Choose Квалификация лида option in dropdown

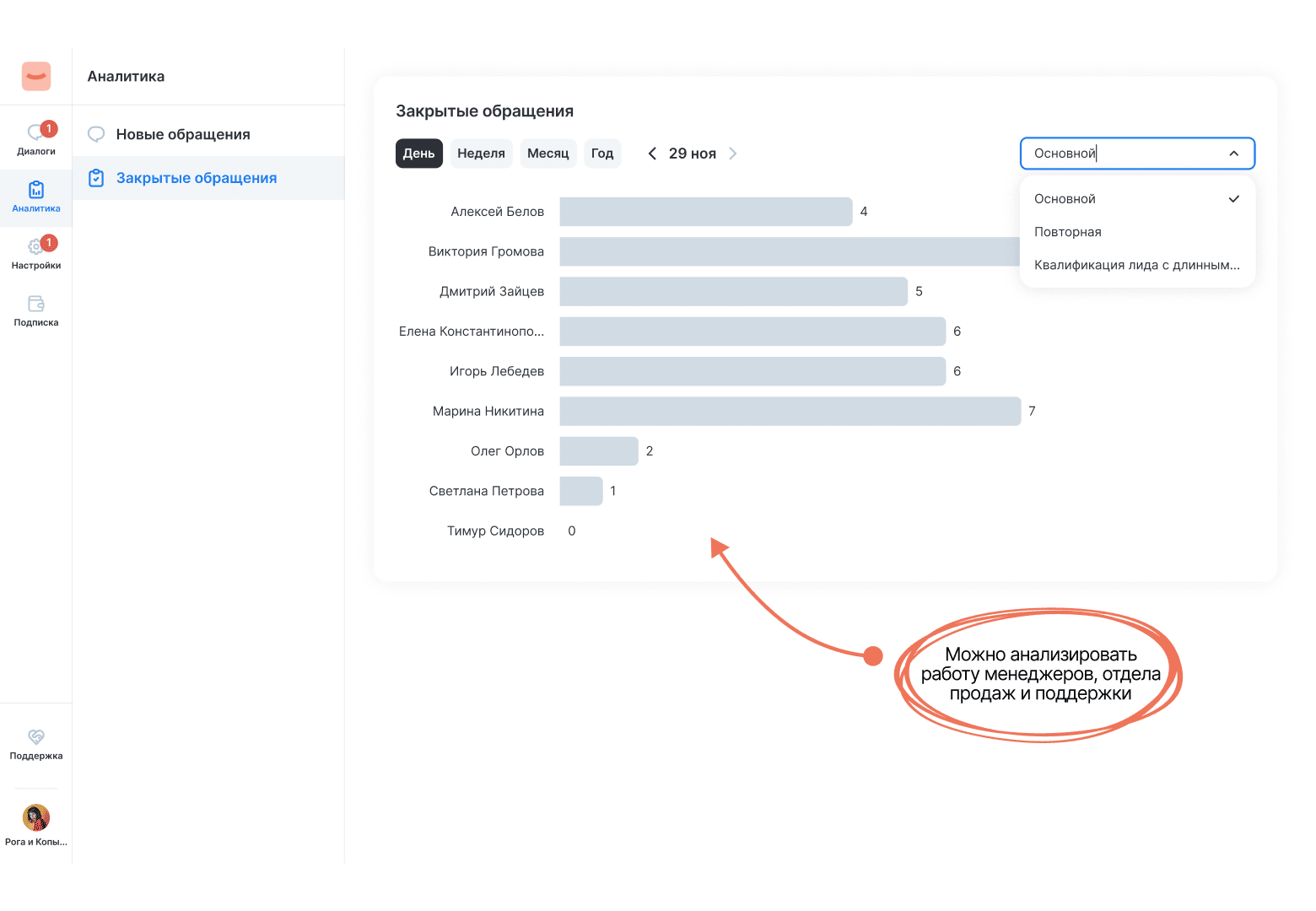tap(1136, 265)
